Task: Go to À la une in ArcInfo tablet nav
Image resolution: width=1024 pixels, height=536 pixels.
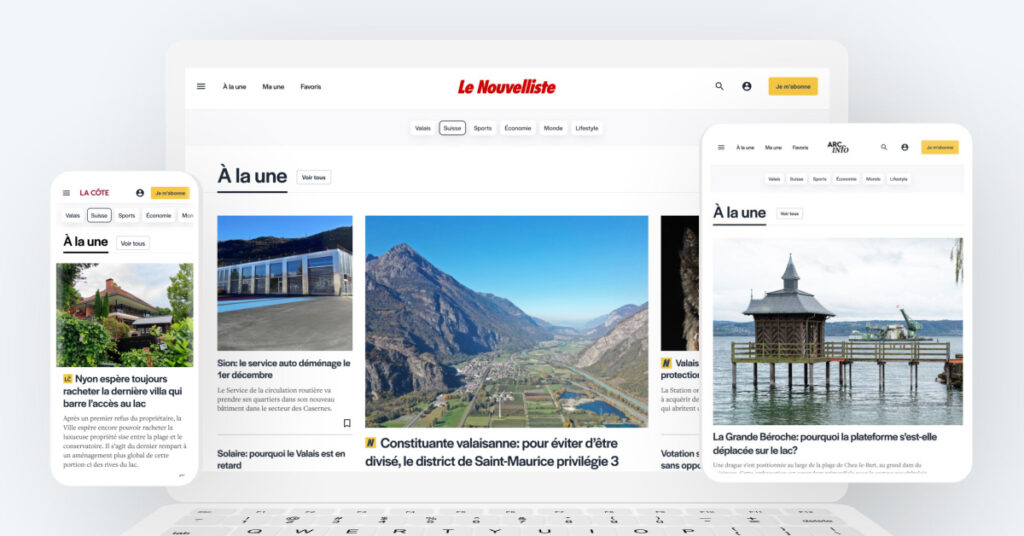Action: 745,148
